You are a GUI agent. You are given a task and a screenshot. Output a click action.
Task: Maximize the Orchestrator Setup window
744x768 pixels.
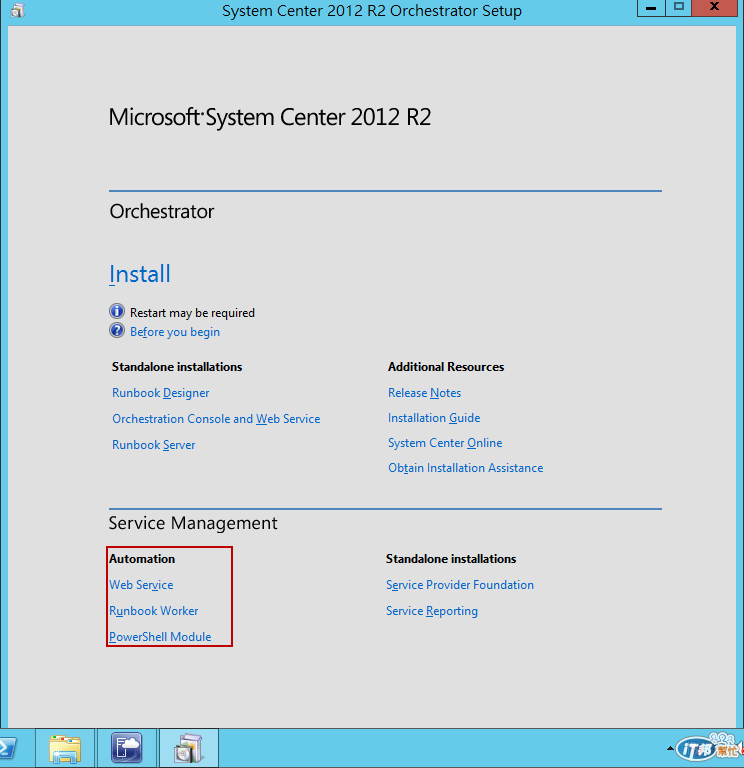tap(679, 8)
